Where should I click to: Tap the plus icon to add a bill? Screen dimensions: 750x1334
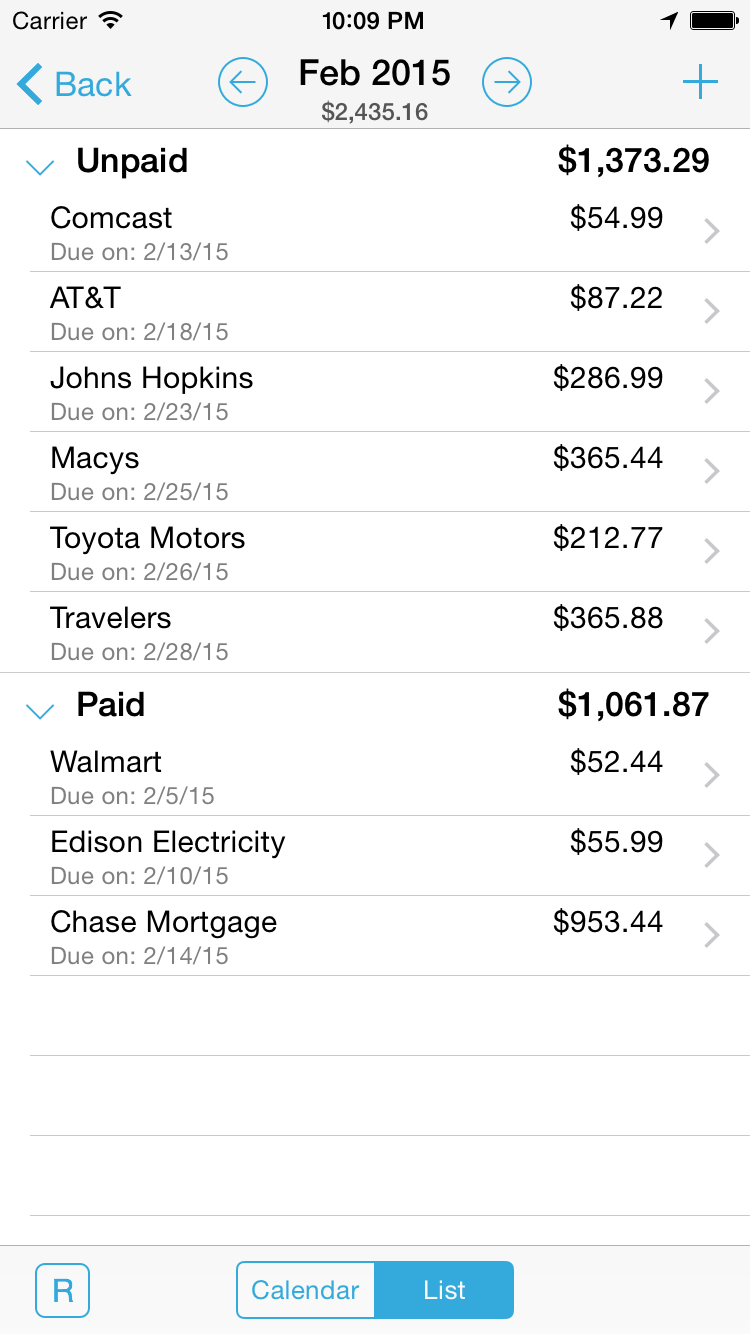pyautogui.click(x=700, y=83)
